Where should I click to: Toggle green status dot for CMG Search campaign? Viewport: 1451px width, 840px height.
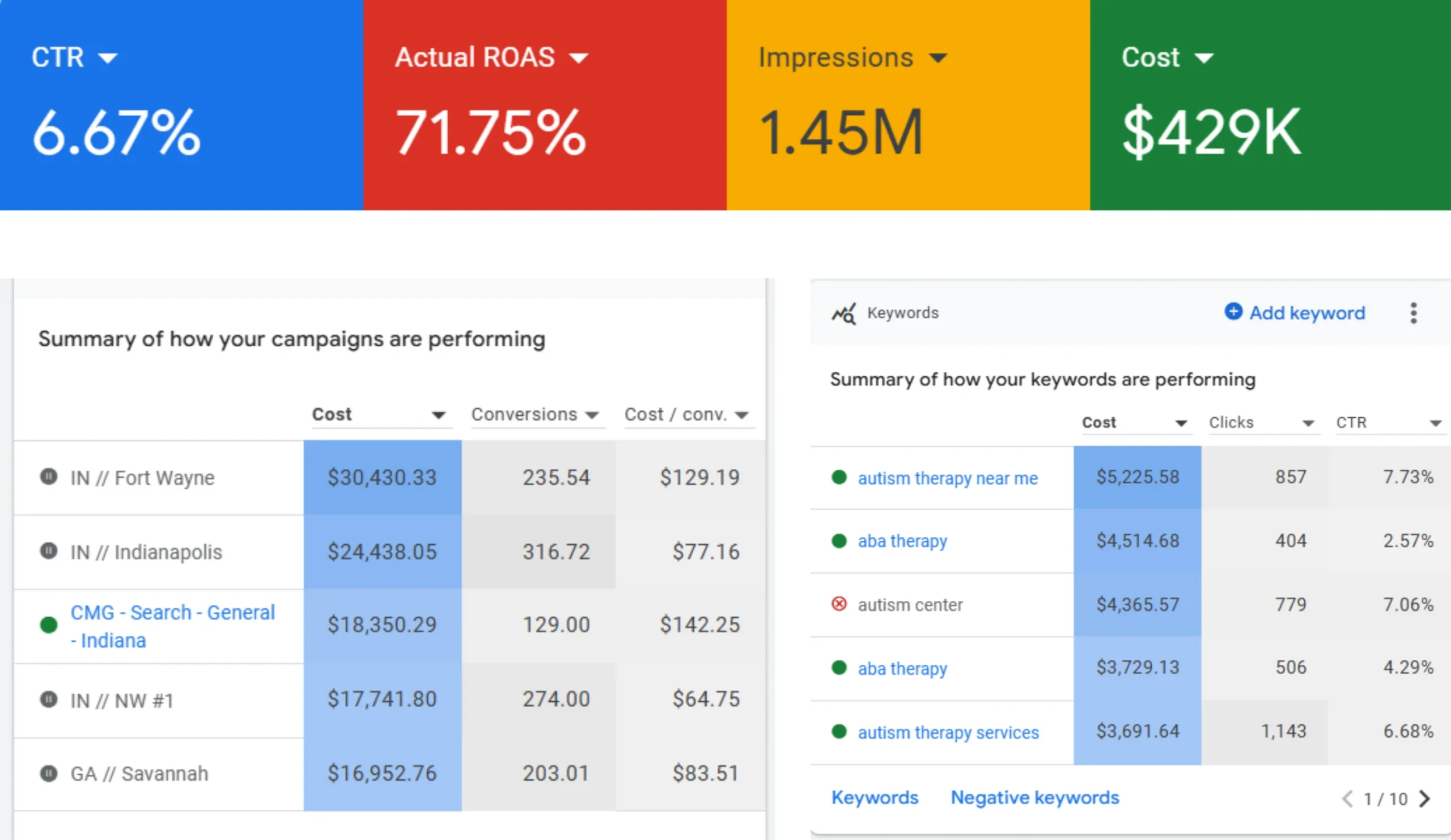48,625
